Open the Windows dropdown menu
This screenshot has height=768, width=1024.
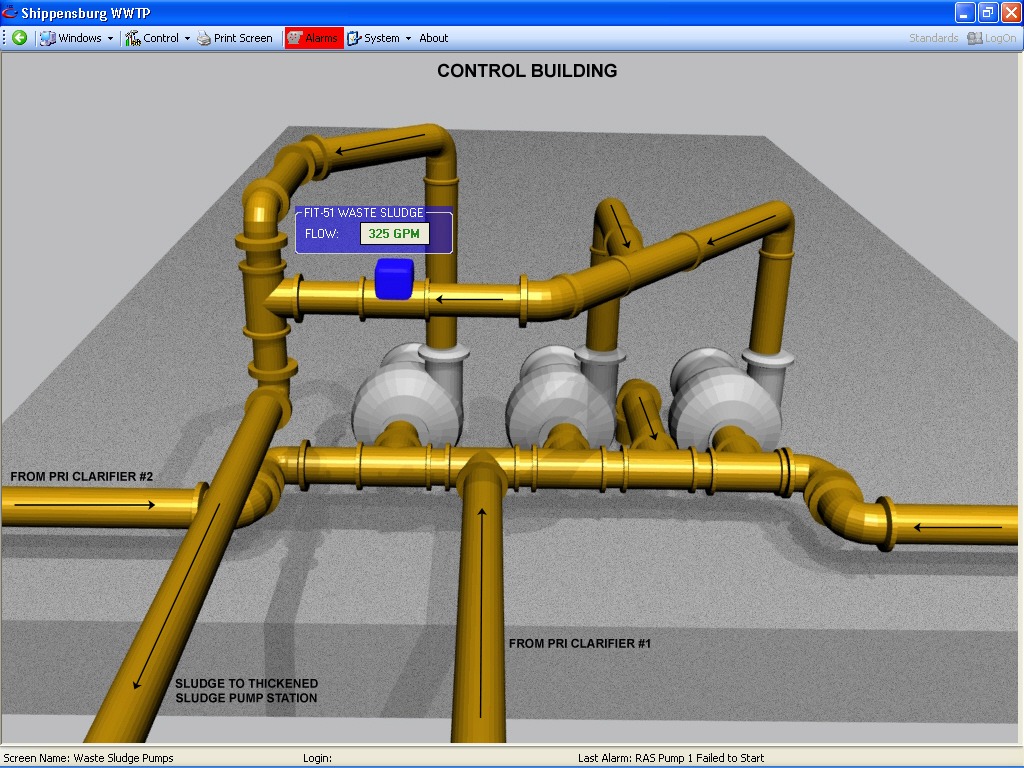tap(77, 38)
